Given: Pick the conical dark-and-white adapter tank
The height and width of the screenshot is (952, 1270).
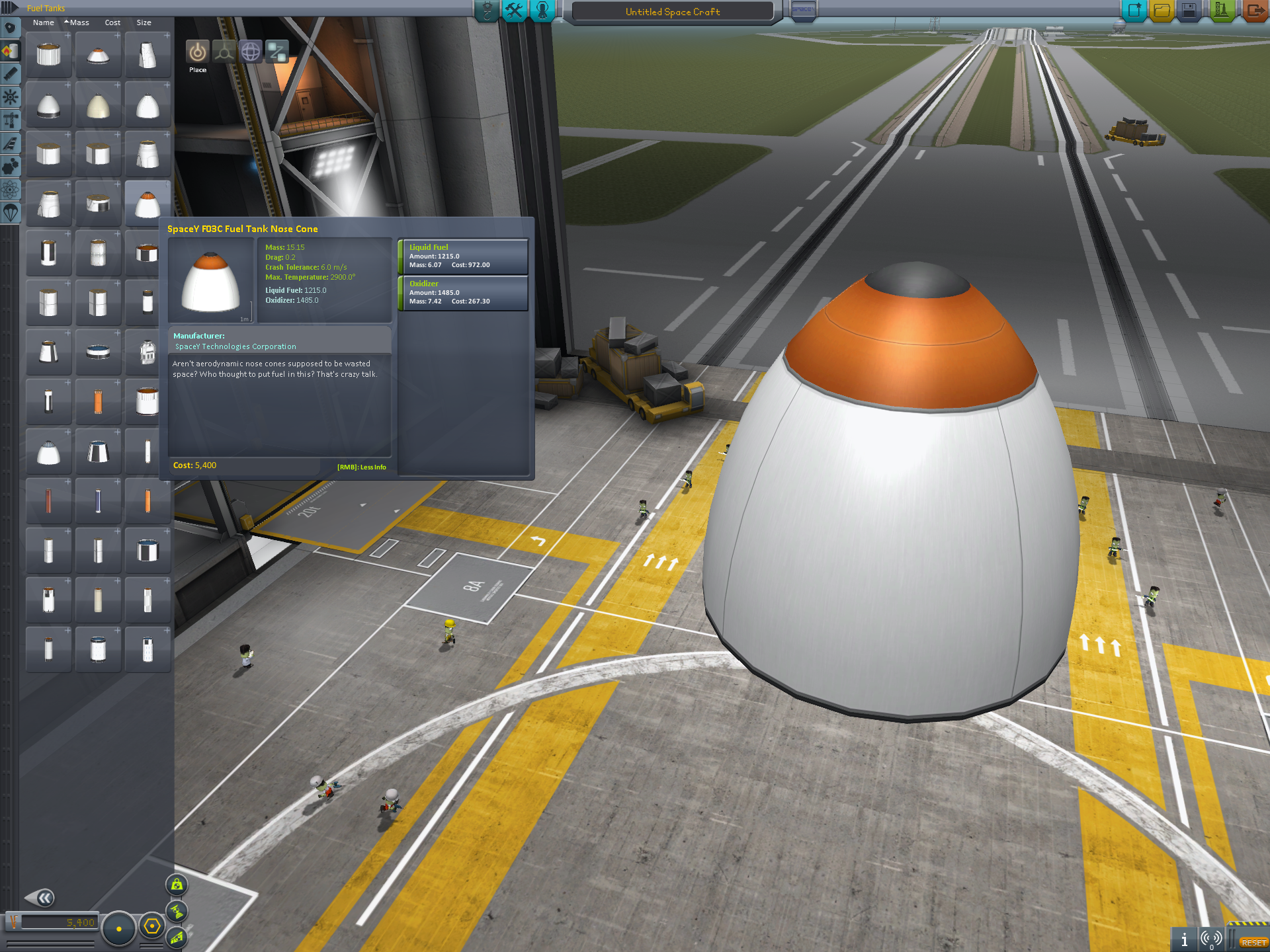Looking at the screenshot, I should [98, 452].
